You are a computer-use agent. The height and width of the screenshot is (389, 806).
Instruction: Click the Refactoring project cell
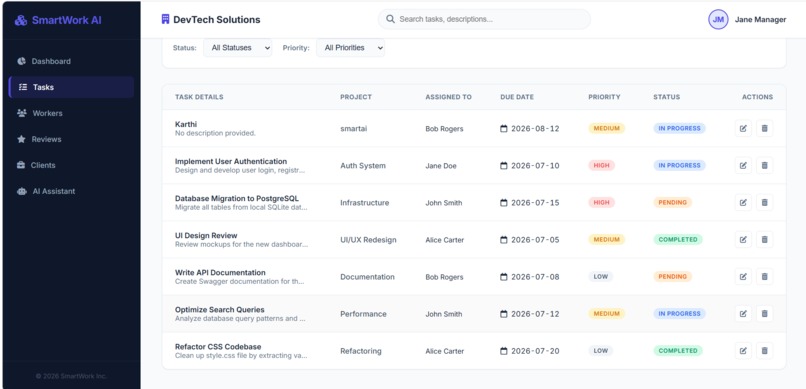pyautogui.click(x=360, y=351)
